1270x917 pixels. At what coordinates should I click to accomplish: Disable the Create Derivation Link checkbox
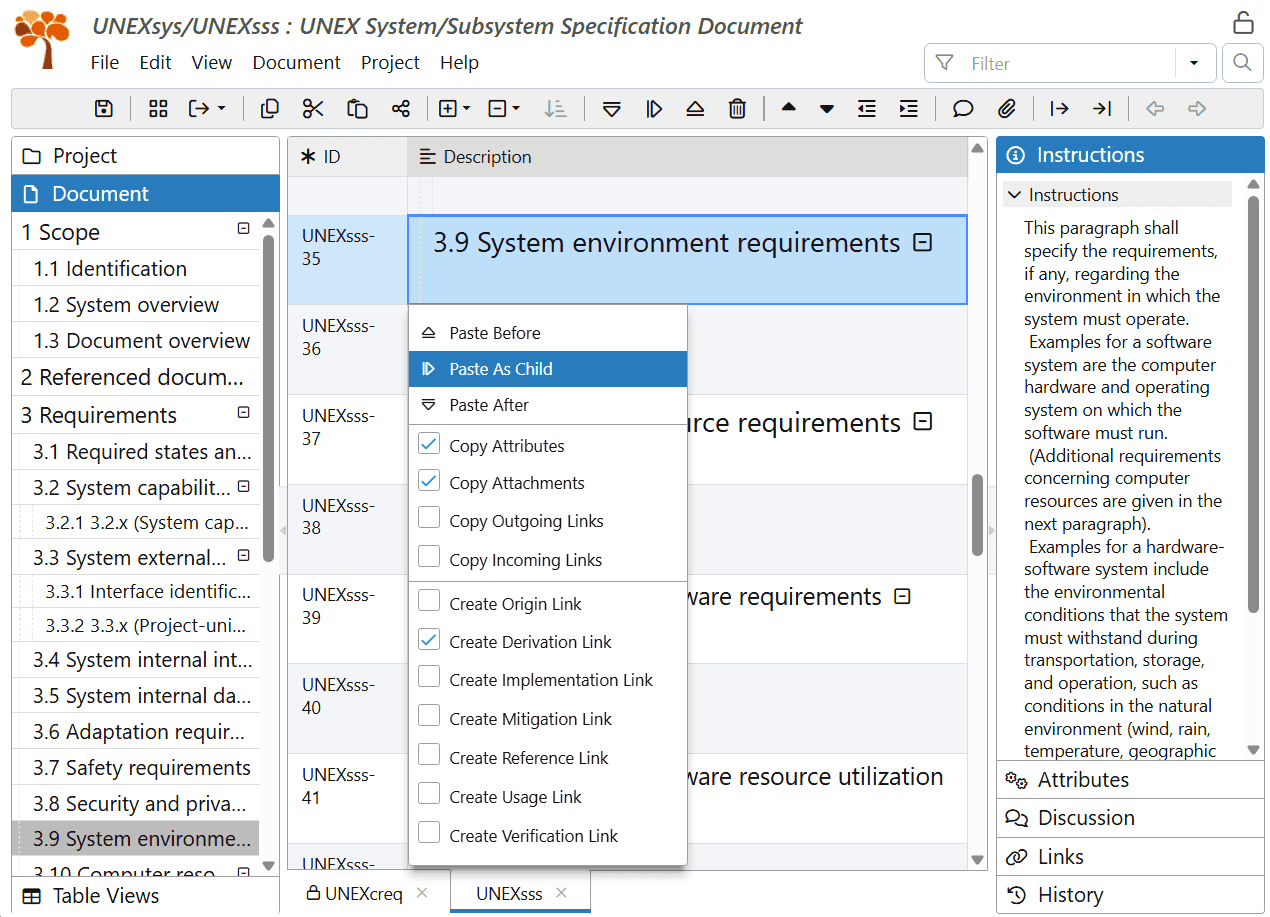pyautogui.click(x=429, y=641)
